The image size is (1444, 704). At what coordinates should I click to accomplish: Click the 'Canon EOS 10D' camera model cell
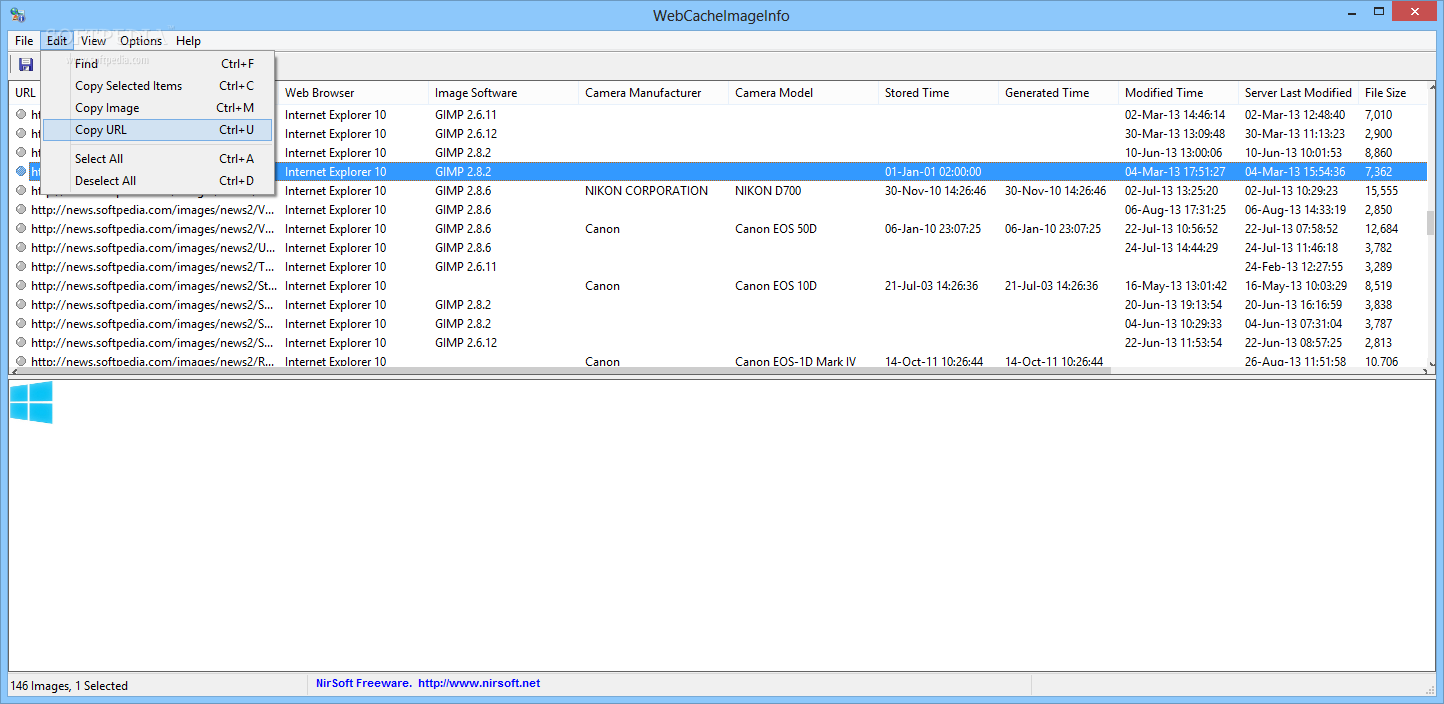[776, 286]
